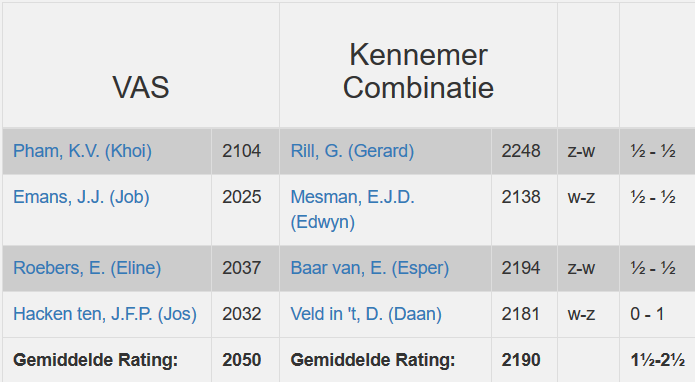The height and width of the screenshot is (382, 695).
Task: Select rating cell 2248 for Rill
Action: tap(521, 151)
